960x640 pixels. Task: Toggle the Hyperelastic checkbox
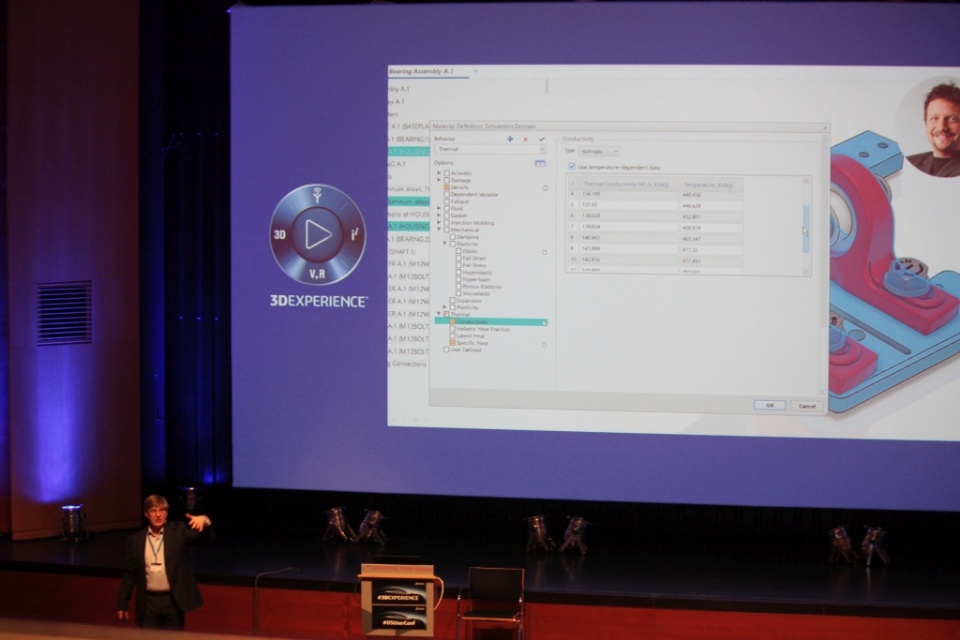click(459, 272)
